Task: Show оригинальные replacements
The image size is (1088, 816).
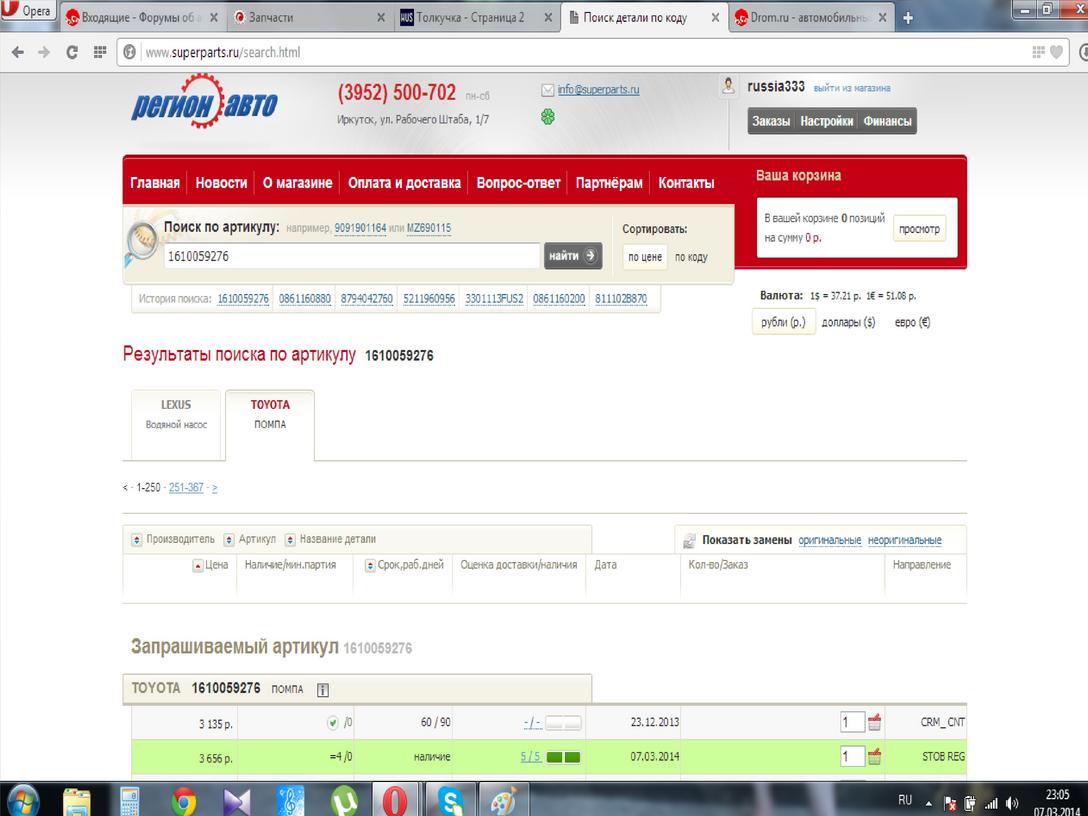Action: tap(830, 540)
